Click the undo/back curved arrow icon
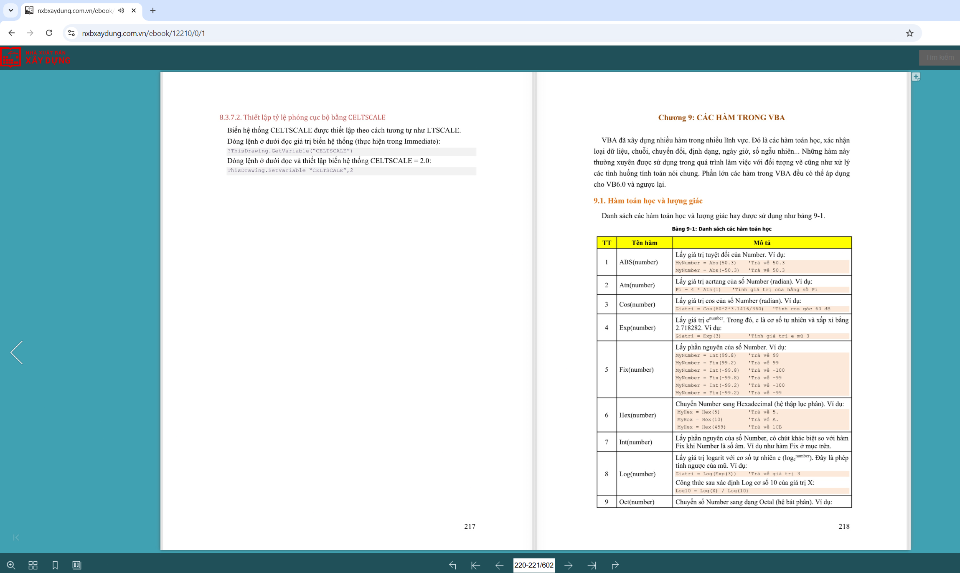This screenshot has width=960, height=573. point(454,565)
